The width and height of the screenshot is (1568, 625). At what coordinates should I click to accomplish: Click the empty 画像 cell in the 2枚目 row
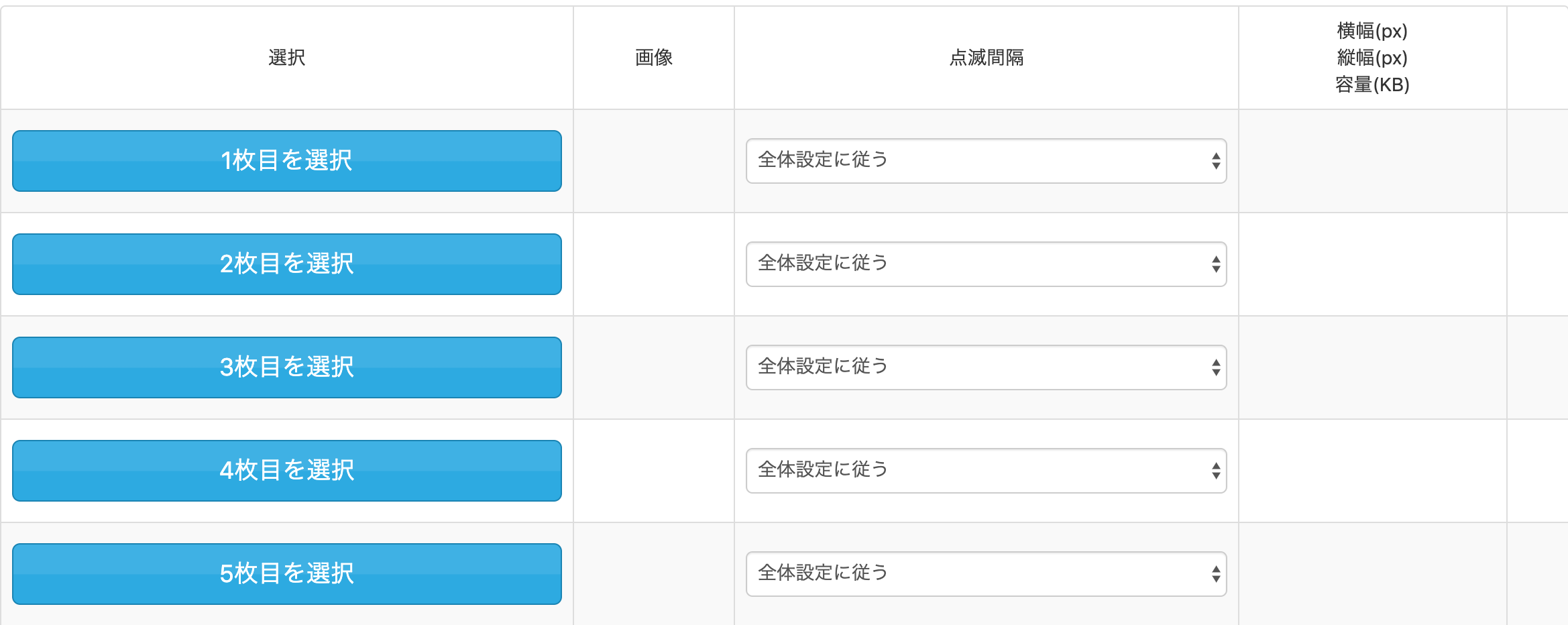click(654, 264)
